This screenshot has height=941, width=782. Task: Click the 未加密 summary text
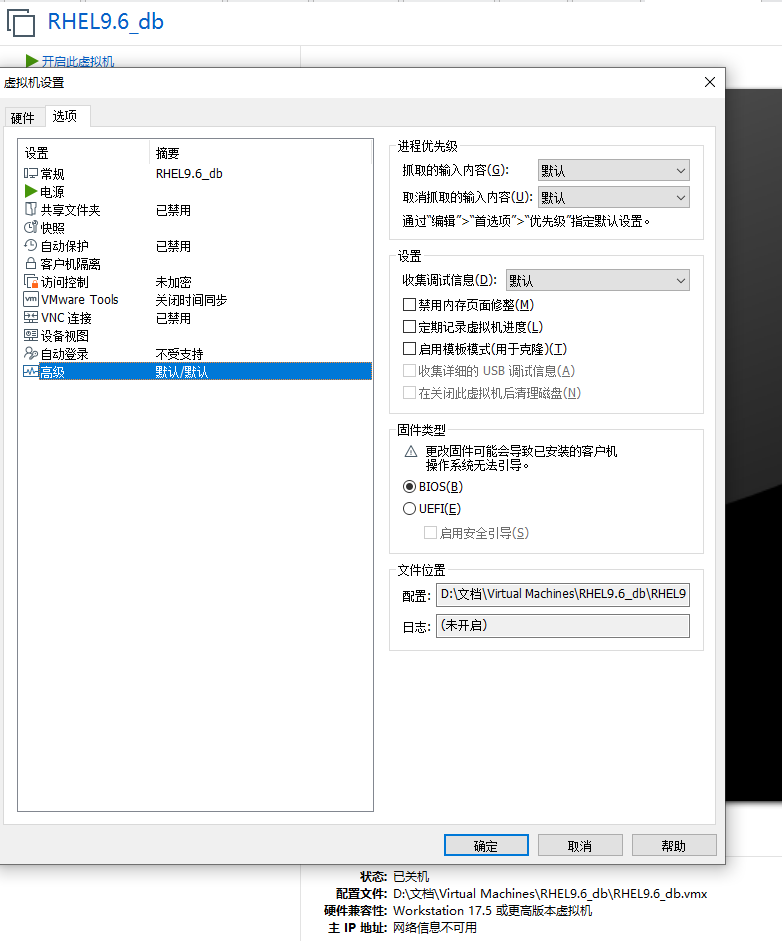(173, 282)
